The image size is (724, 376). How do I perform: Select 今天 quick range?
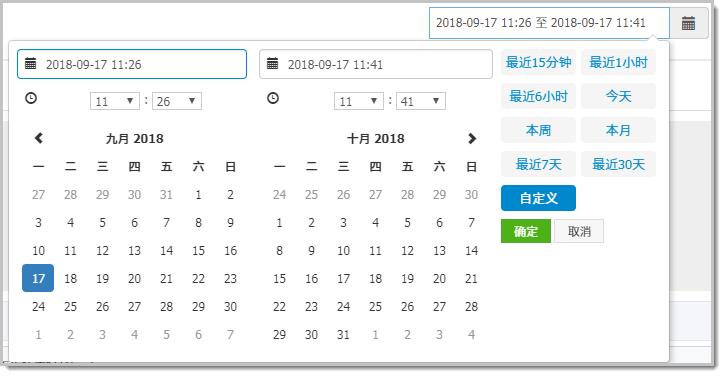click(x=618, y=96)
